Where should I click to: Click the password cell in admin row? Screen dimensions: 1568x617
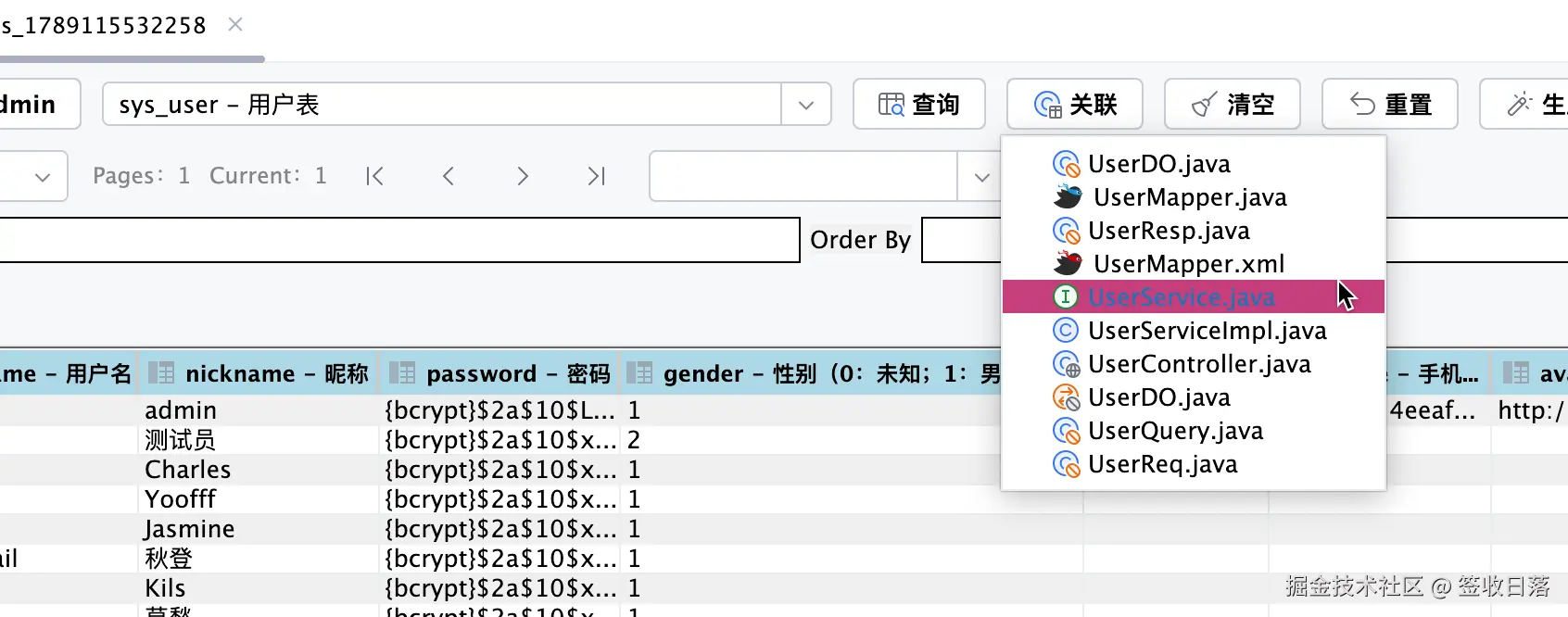pos(500,410)
